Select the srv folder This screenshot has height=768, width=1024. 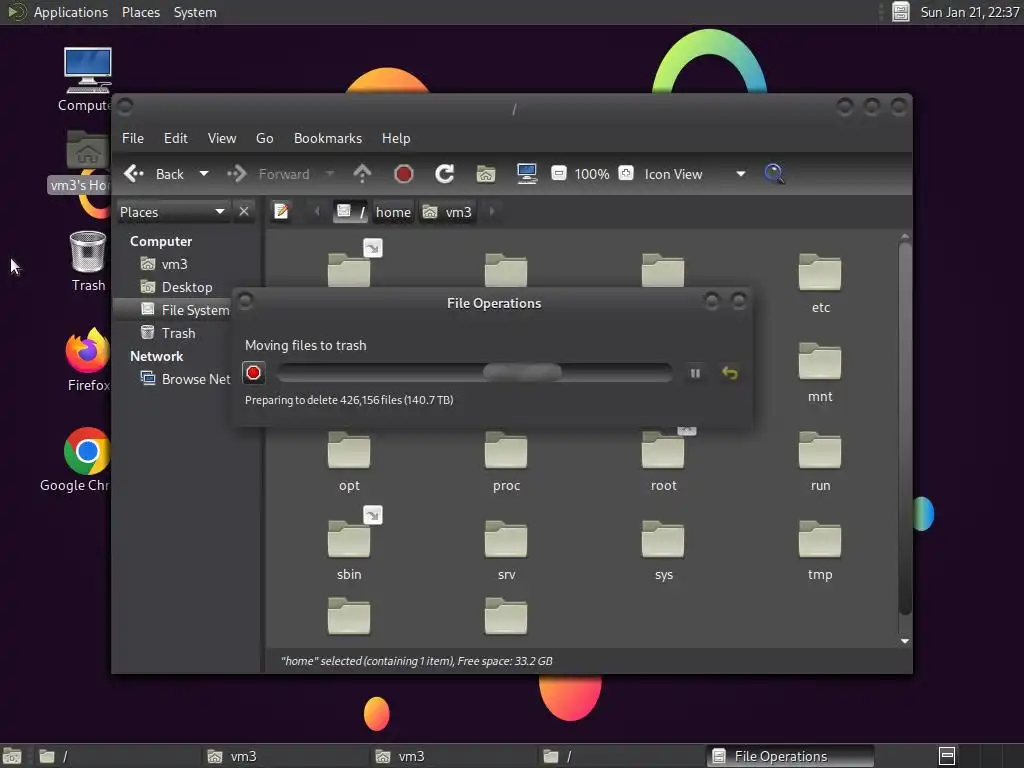point(506,549)
